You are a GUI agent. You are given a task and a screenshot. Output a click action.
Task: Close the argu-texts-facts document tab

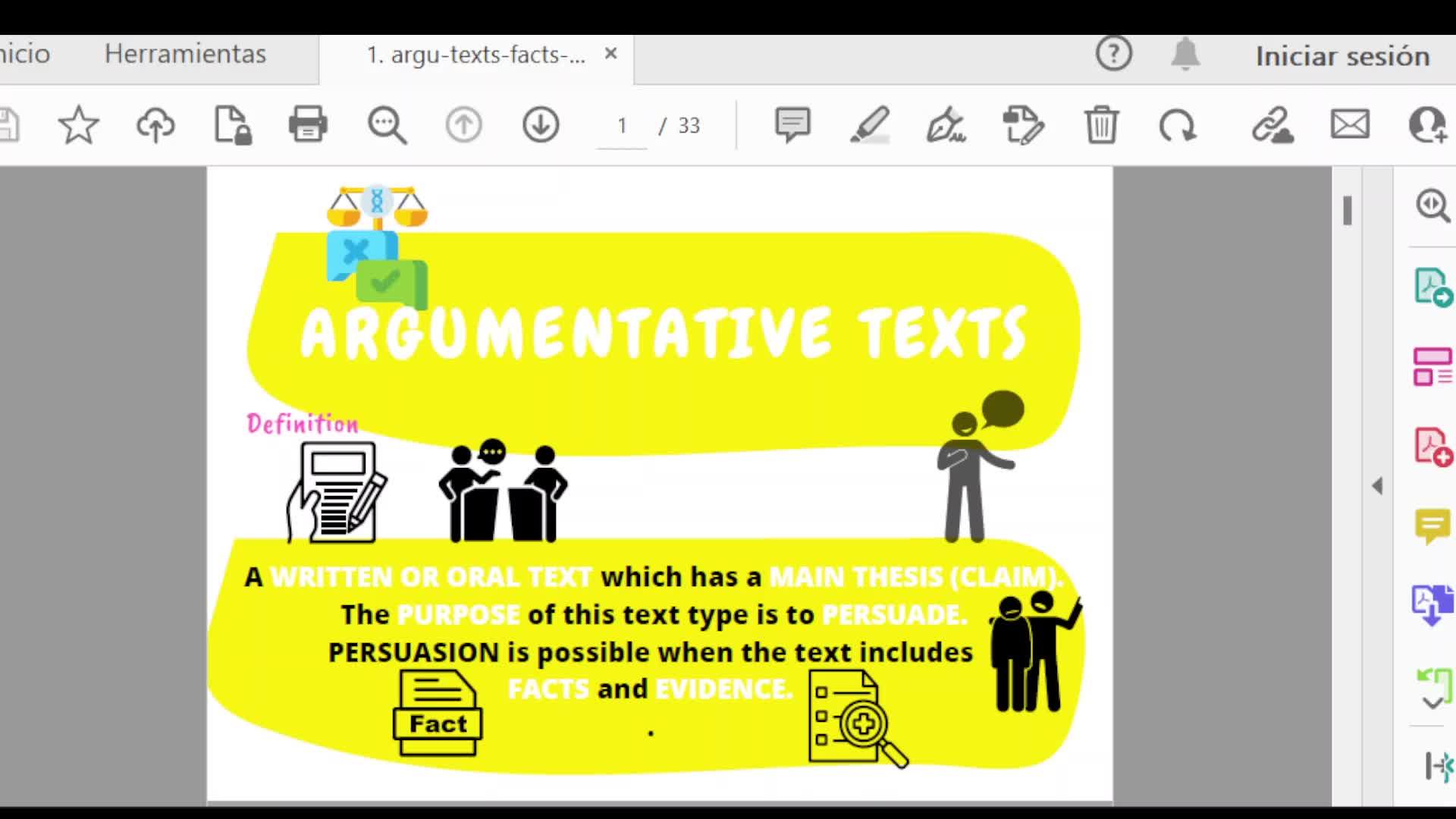coord(610,54)
